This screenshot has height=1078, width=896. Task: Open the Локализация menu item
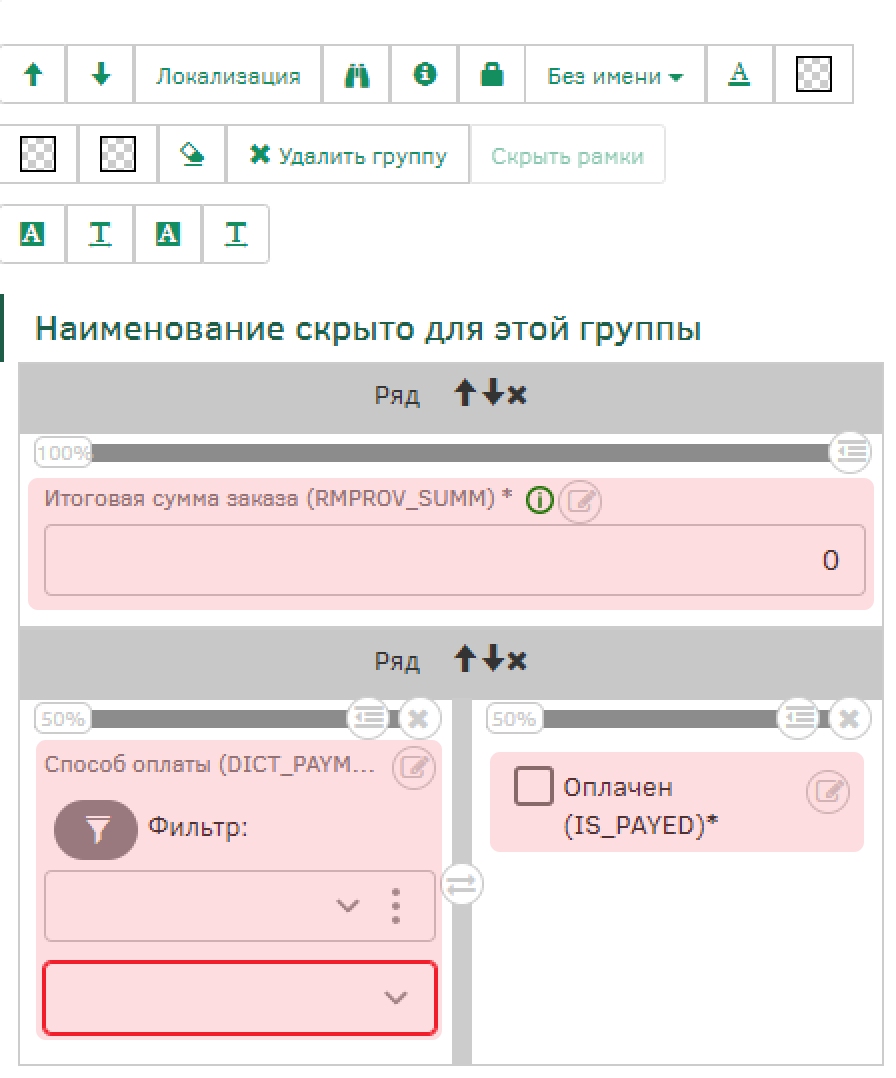(228, 76)
